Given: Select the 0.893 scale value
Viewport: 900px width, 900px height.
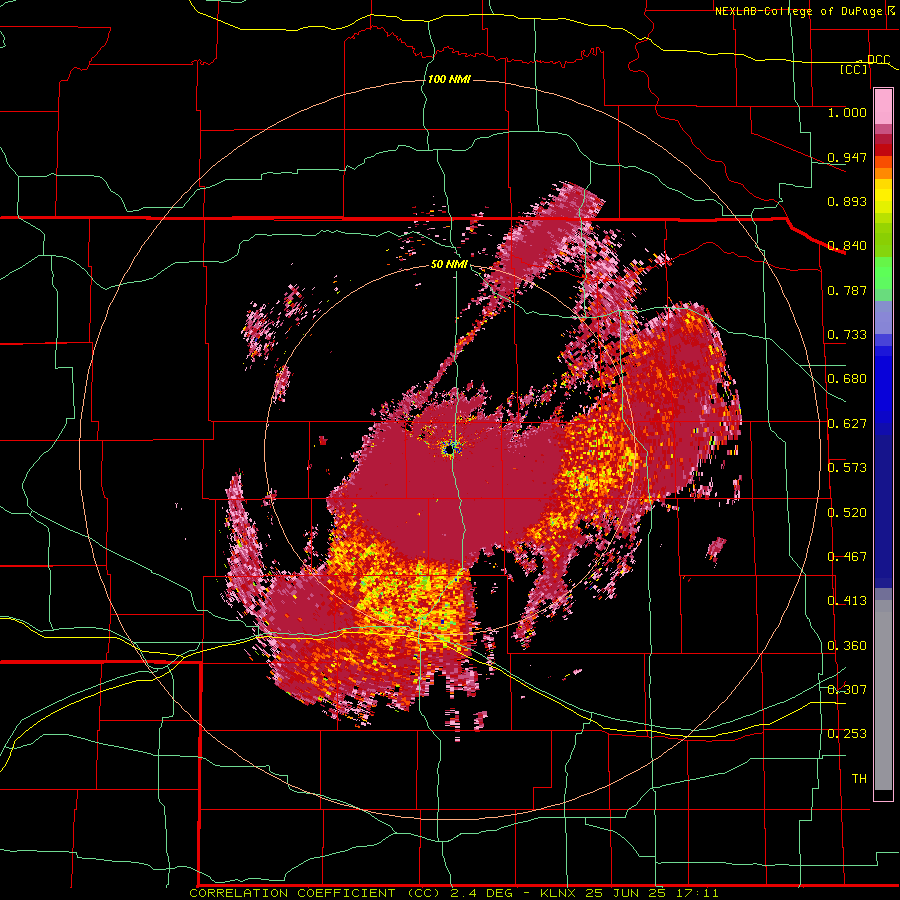Looking at the screenshot, I should tap(847, 201).
